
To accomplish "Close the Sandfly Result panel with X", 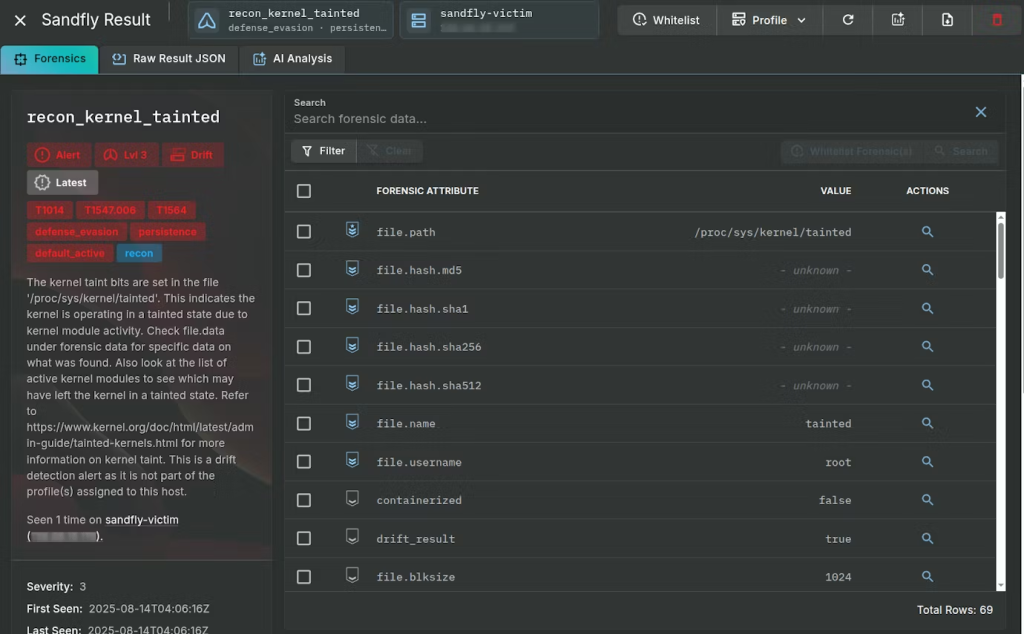I will click(x=20, y=20).
